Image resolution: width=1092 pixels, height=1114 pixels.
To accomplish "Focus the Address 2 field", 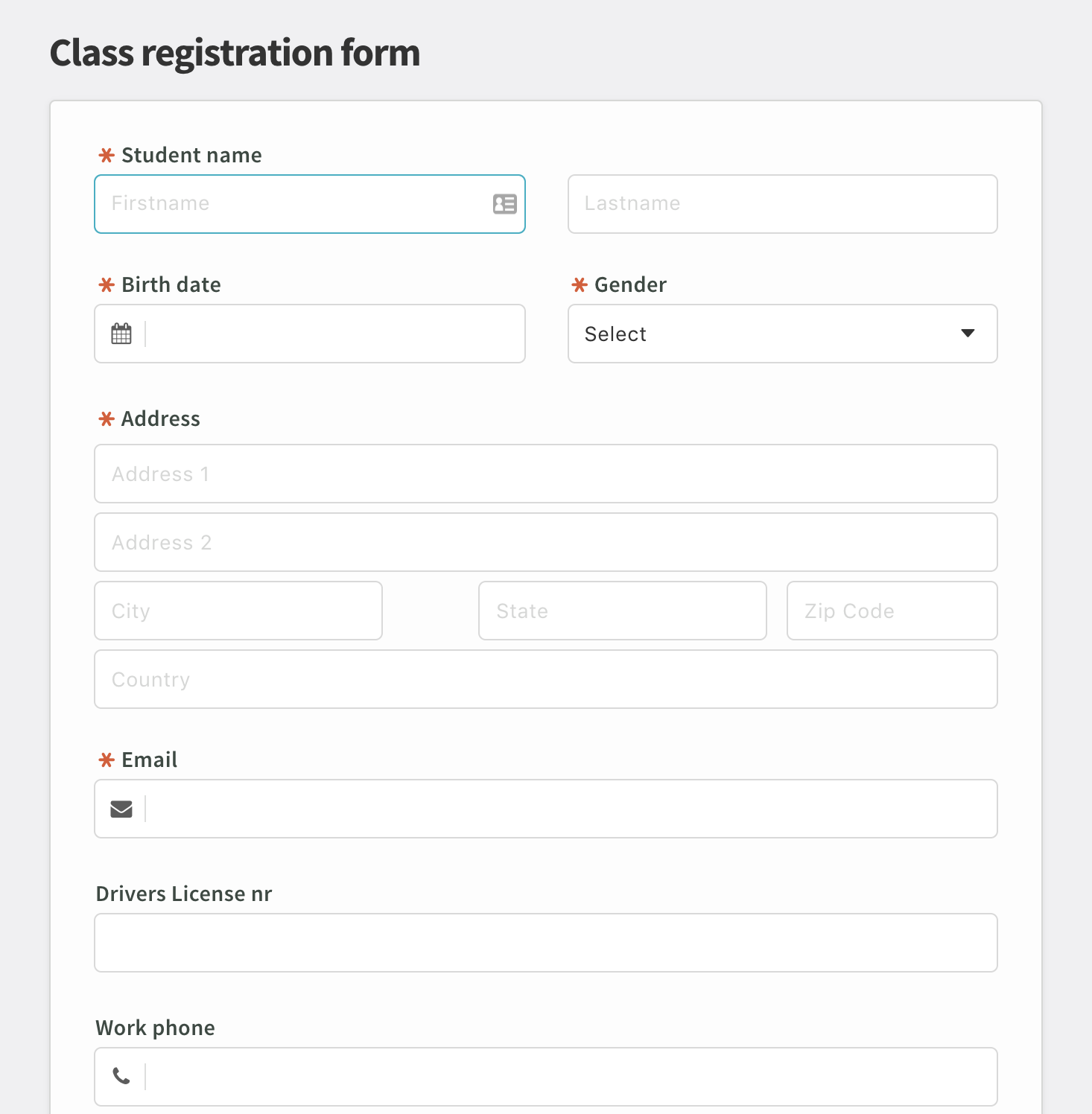I will point(546,542).
